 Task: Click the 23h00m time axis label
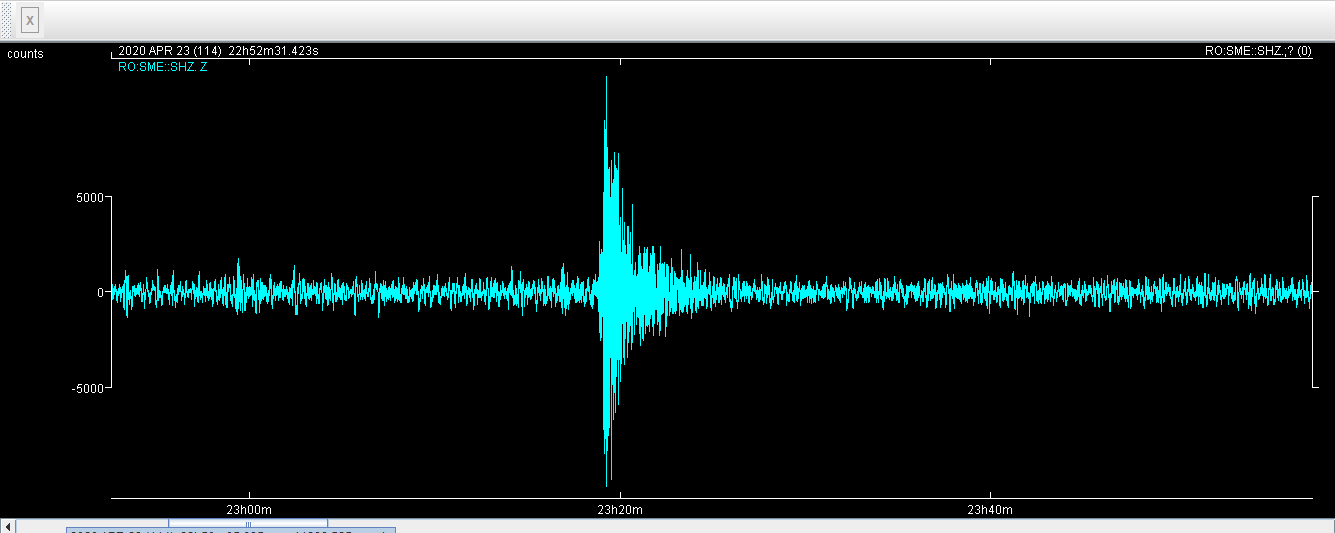pyautogui.click(x=249, y=510)
